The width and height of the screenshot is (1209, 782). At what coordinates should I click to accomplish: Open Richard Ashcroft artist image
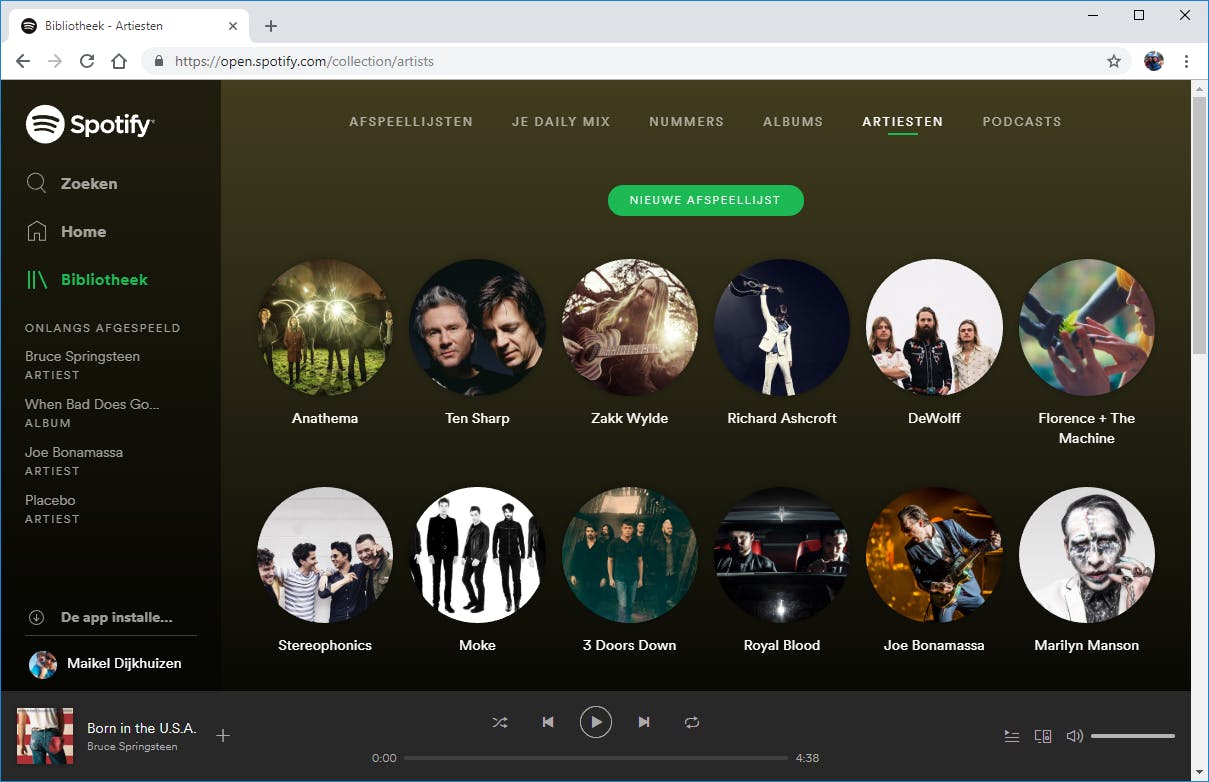click(x=782, y=328)
